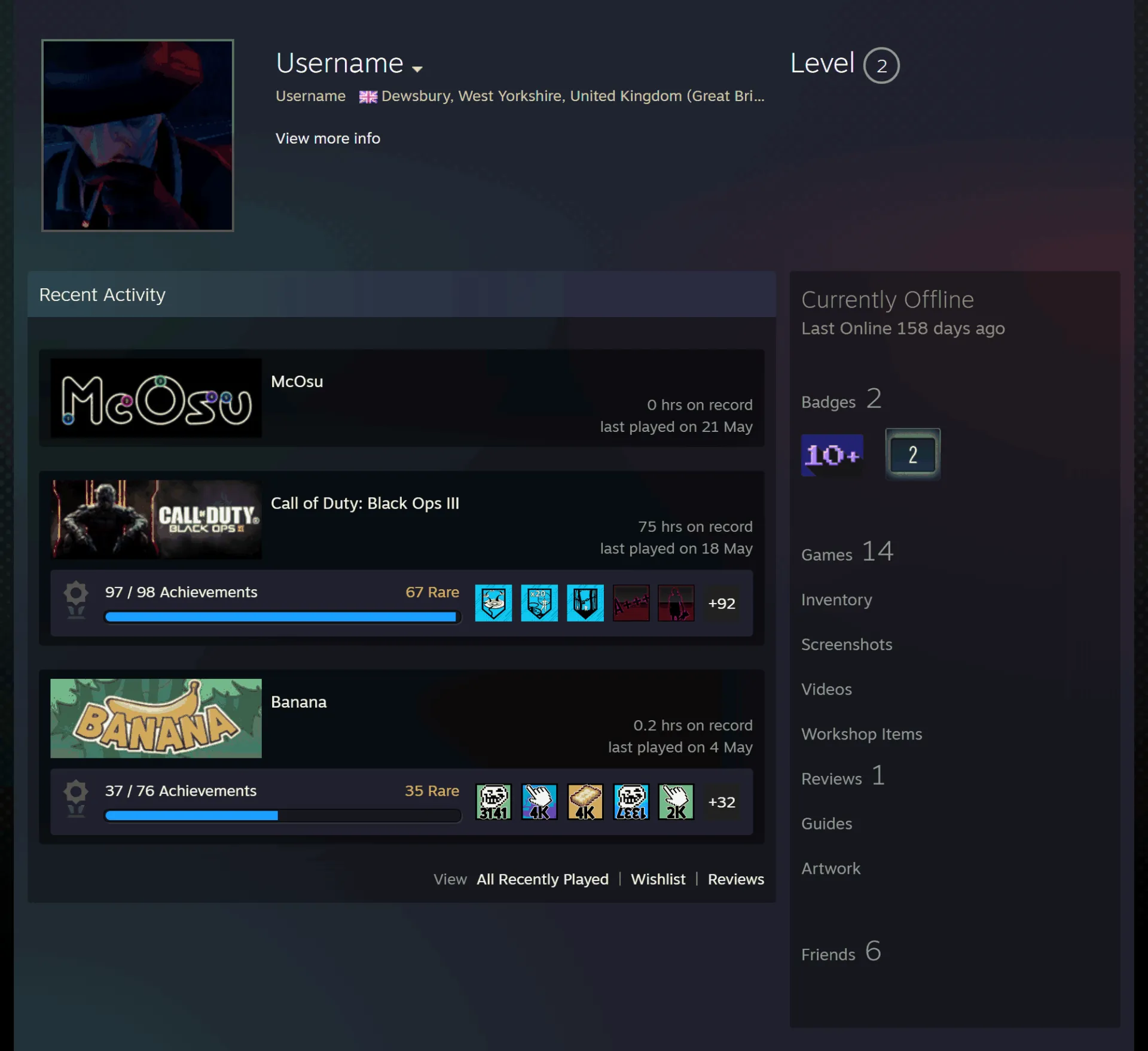Click Banana 3141 troll face achievement
Image resolution: width=1148 pixels, height=1051 pixels.
tap(493, 802)
